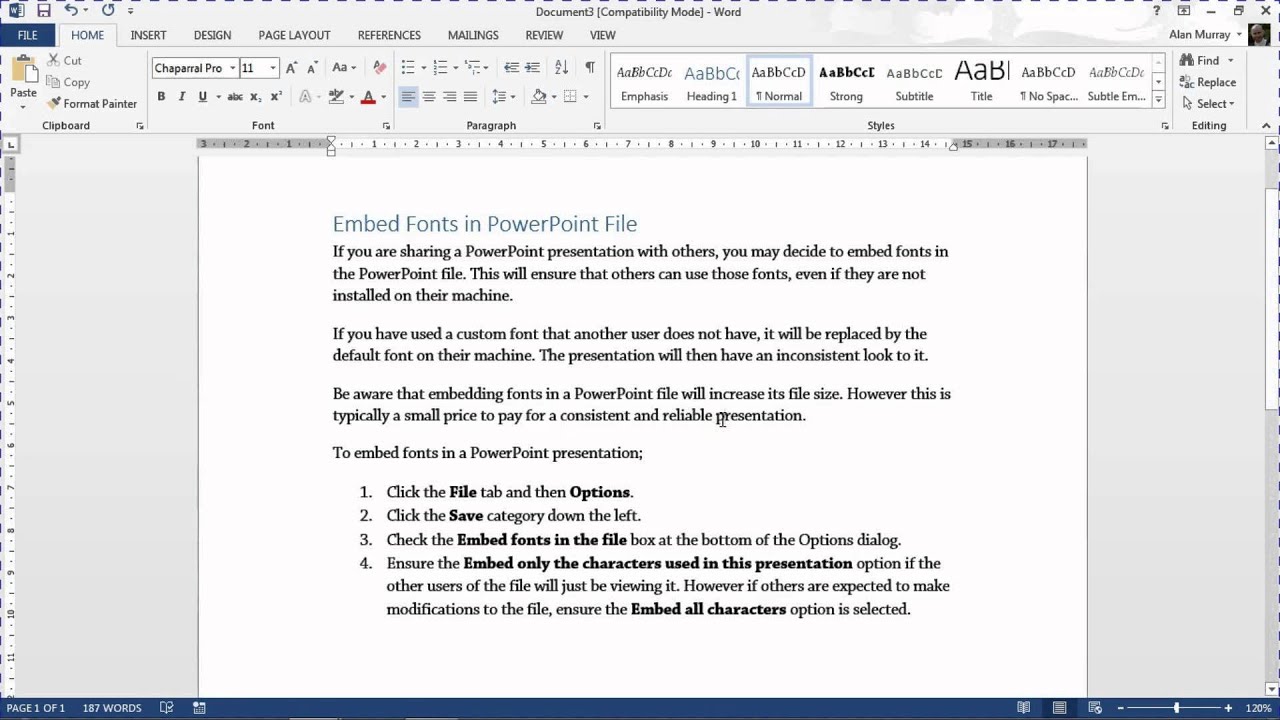Click the 187 WORDS count in status bar
The height and width of the screenshot is (720, 1280).
pyautogui.click(x=112, y=708)
